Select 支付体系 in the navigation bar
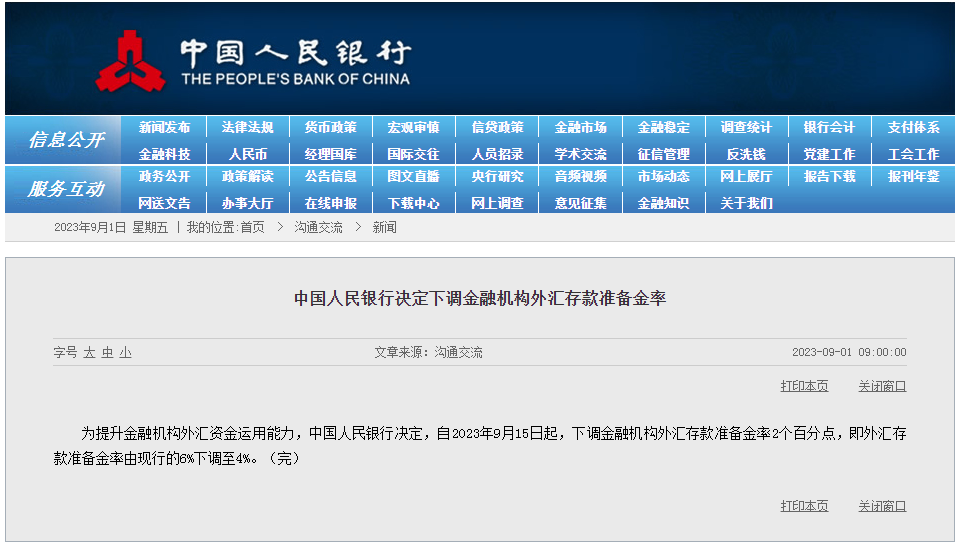959x547 pixels. point(913,128)
